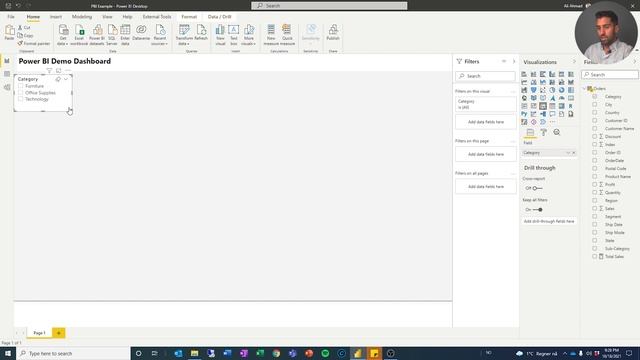The height and width of the screenshot is (360, 640).
Task: Click the Refresh button
Action: pos(201,33)
